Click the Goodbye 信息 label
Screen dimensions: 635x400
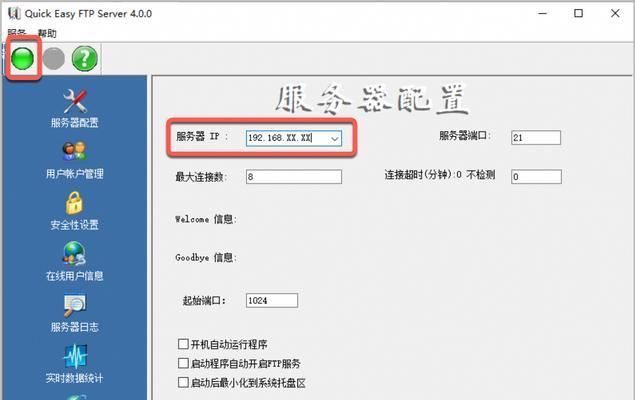[205, 257]
